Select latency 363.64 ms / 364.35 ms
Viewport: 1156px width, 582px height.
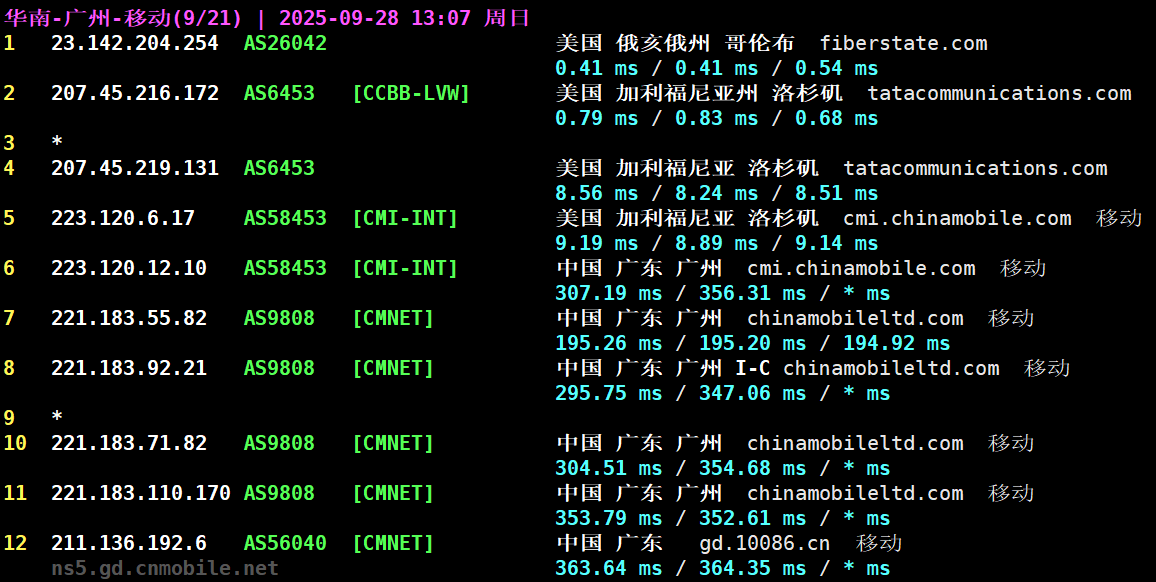point(680,568)
